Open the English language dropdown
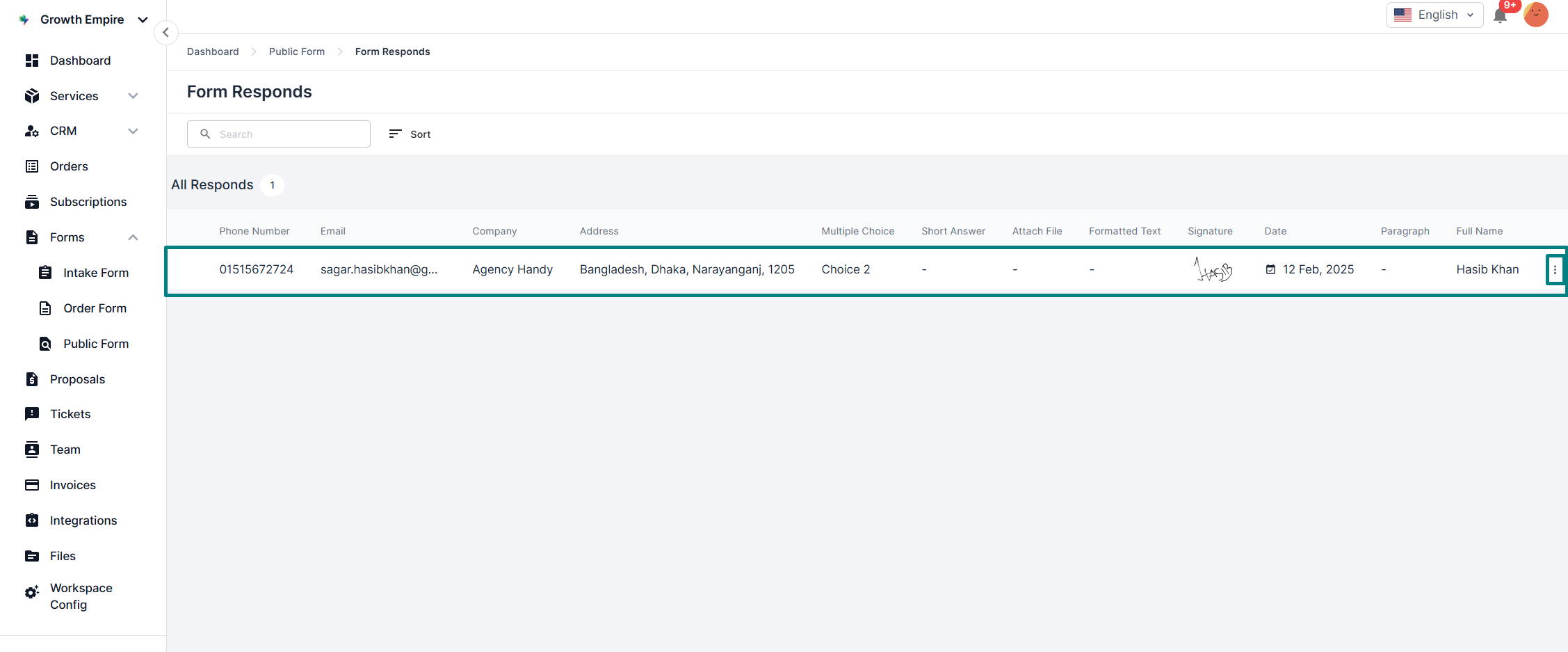1568x652 pixels. [1434, 15]
